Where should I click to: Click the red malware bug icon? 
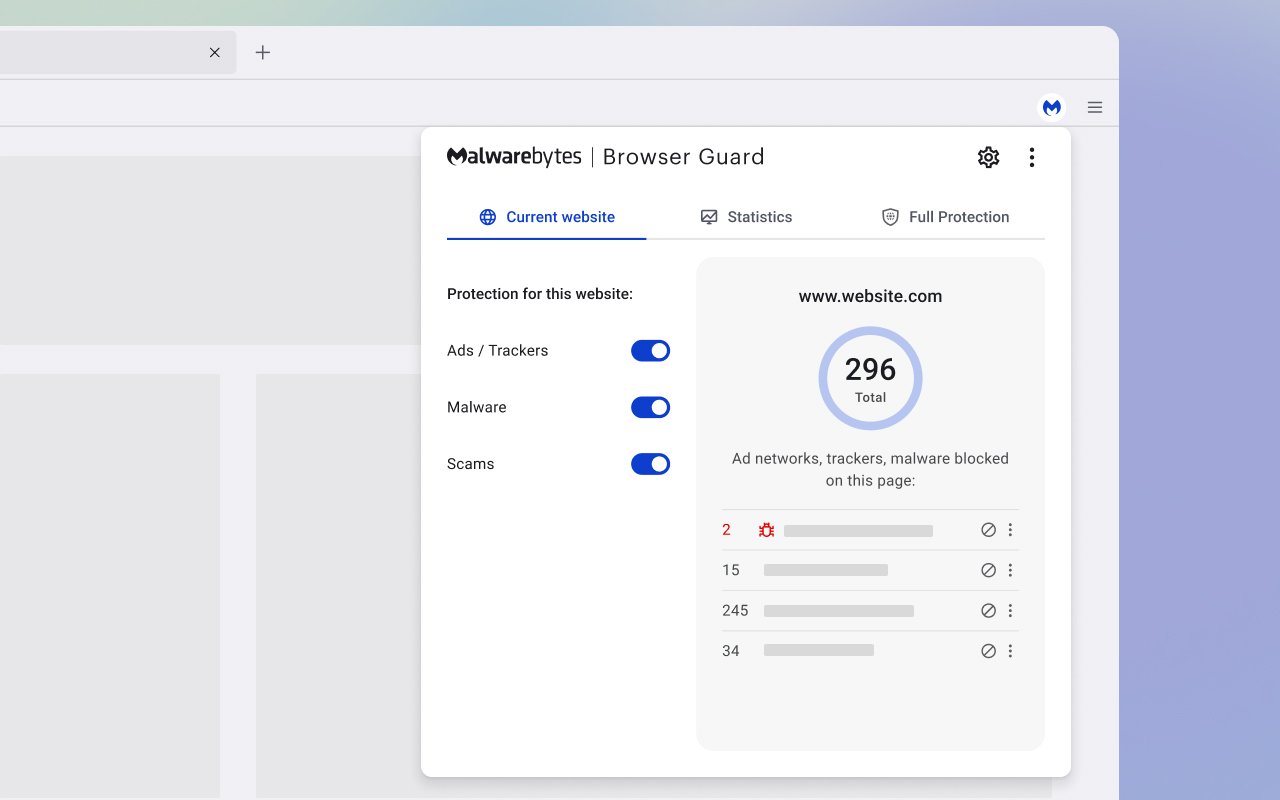click(x=765, y=530)
